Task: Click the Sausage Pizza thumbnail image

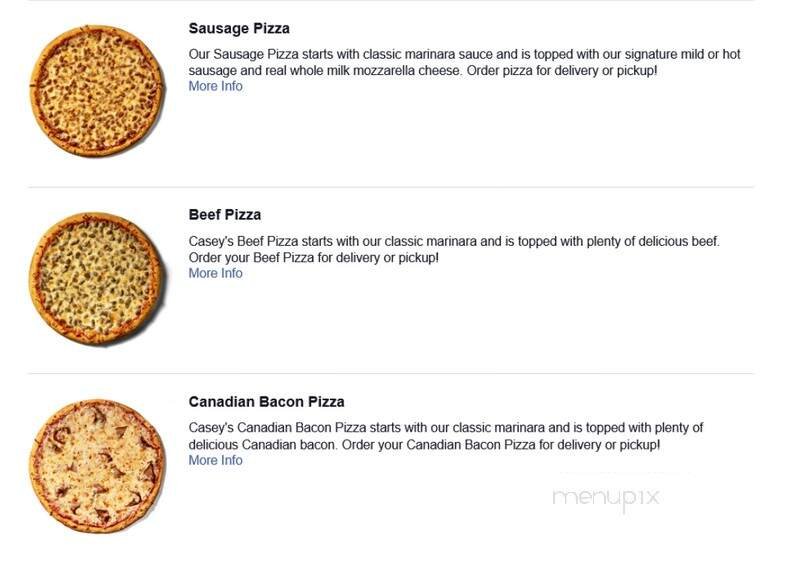Action: [96, 90]
